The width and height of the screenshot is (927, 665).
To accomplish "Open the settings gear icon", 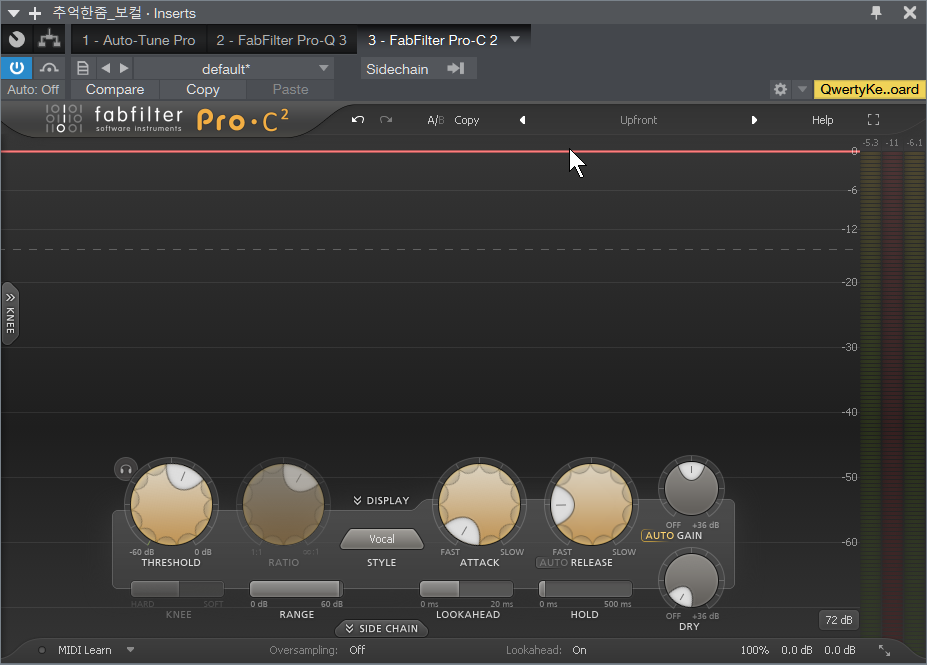I will coord(780,89).
